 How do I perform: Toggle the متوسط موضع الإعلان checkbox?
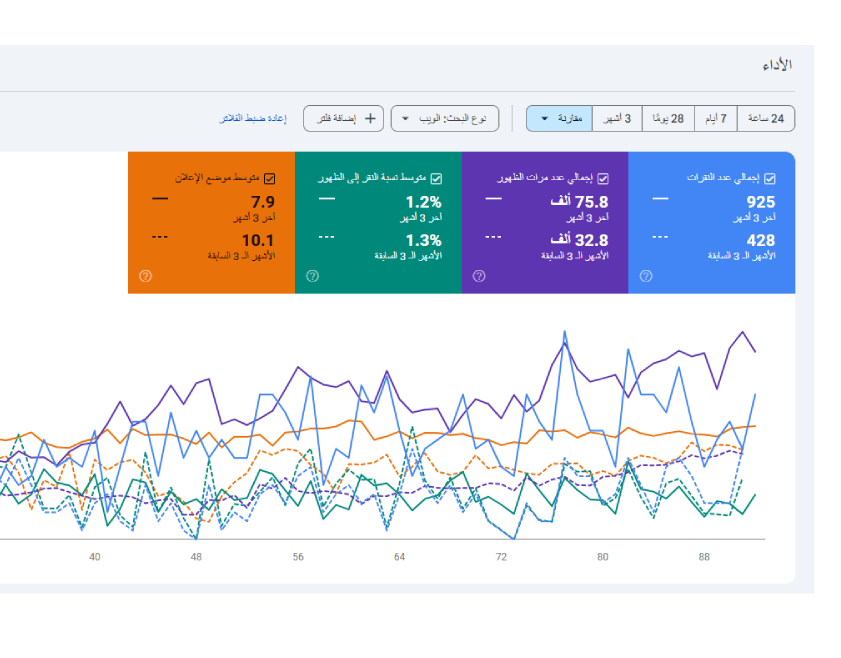click(269, 179)
